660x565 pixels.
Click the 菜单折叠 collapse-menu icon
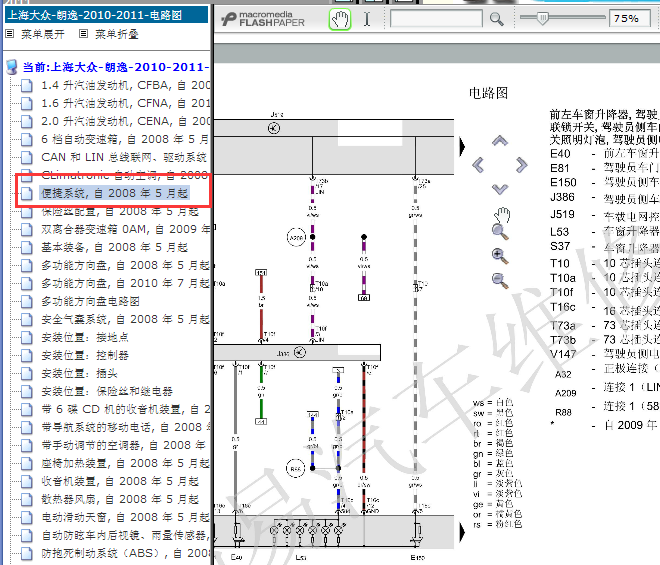[84, 34]
